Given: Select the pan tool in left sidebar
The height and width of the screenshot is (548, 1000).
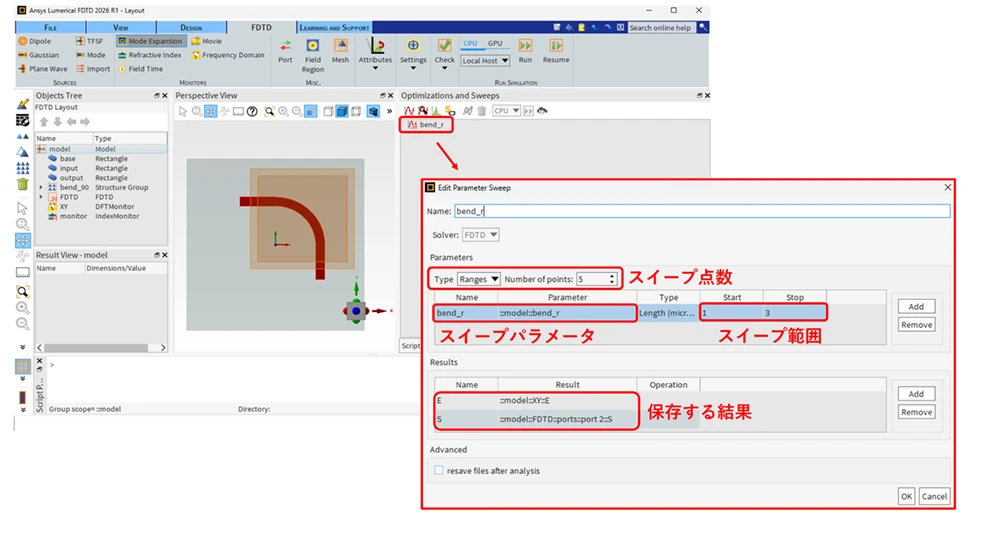Looking at the screenshot, I should click(22, 241).
